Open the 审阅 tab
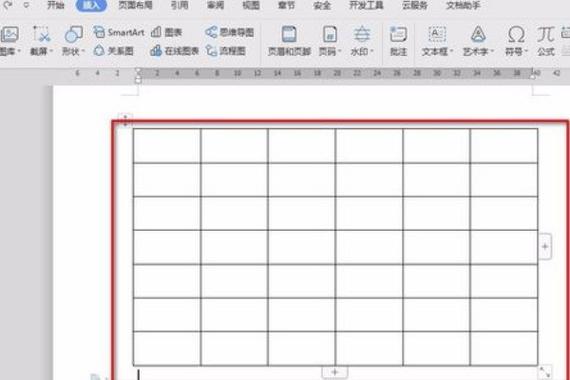570x380 pixels. [x=215, y=5]
